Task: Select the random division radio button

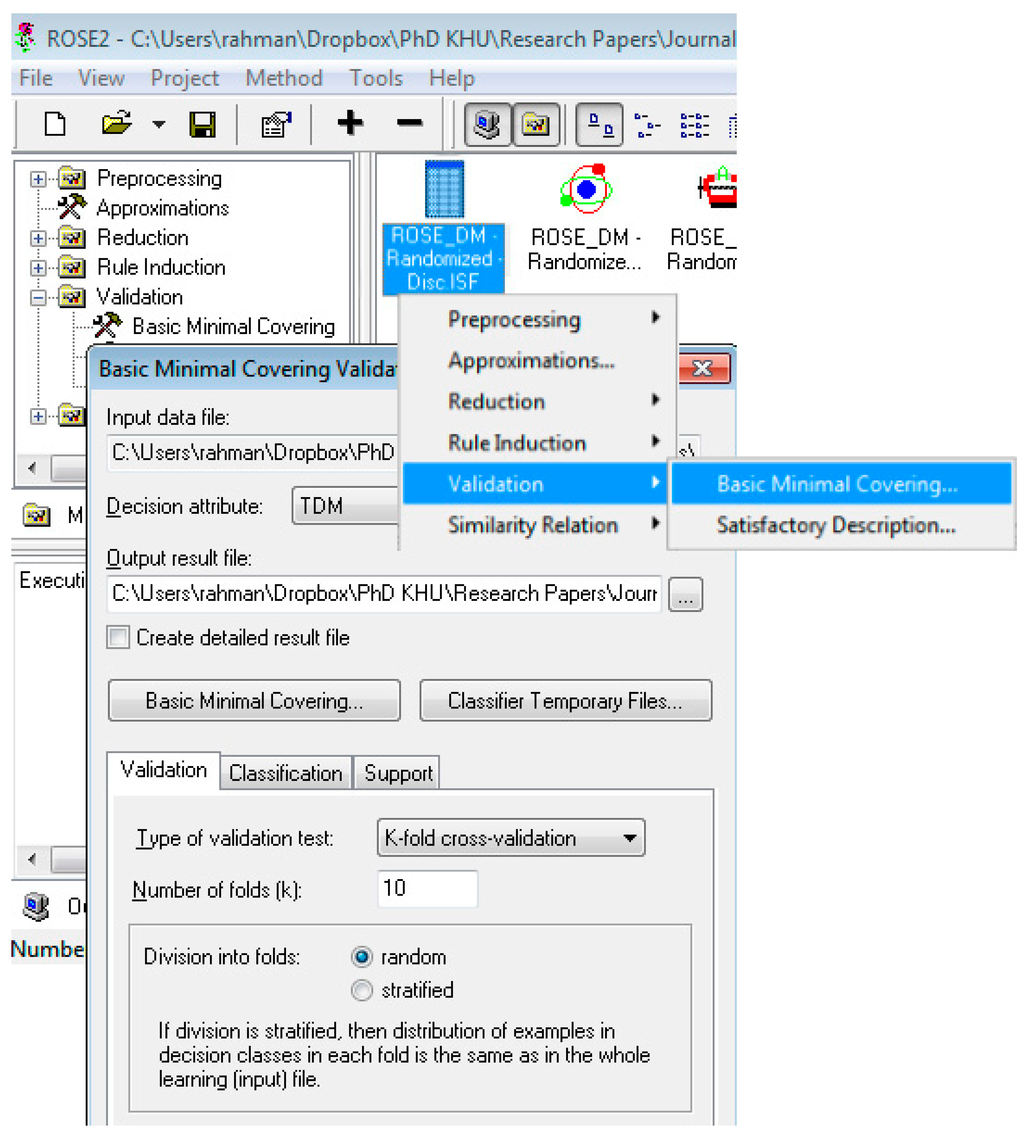Action: point(362,957)
